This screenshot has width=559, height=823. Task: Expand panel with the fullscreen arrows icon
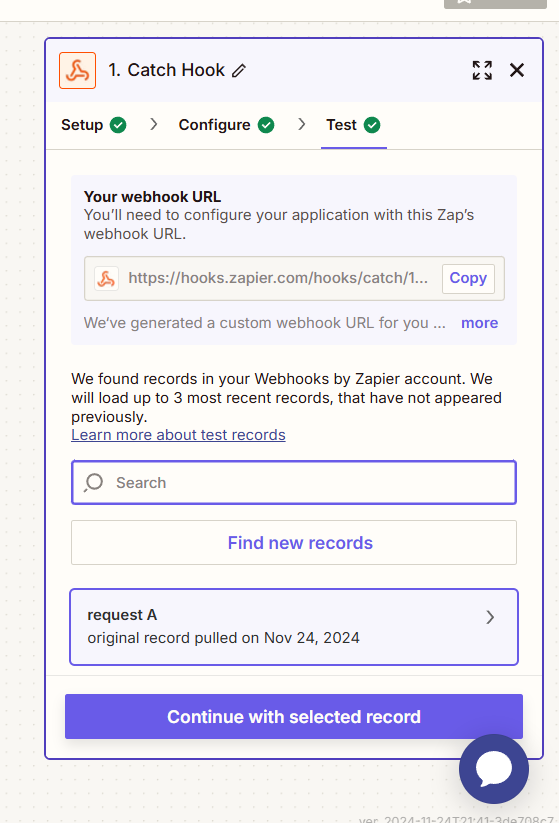pos(482,70)
